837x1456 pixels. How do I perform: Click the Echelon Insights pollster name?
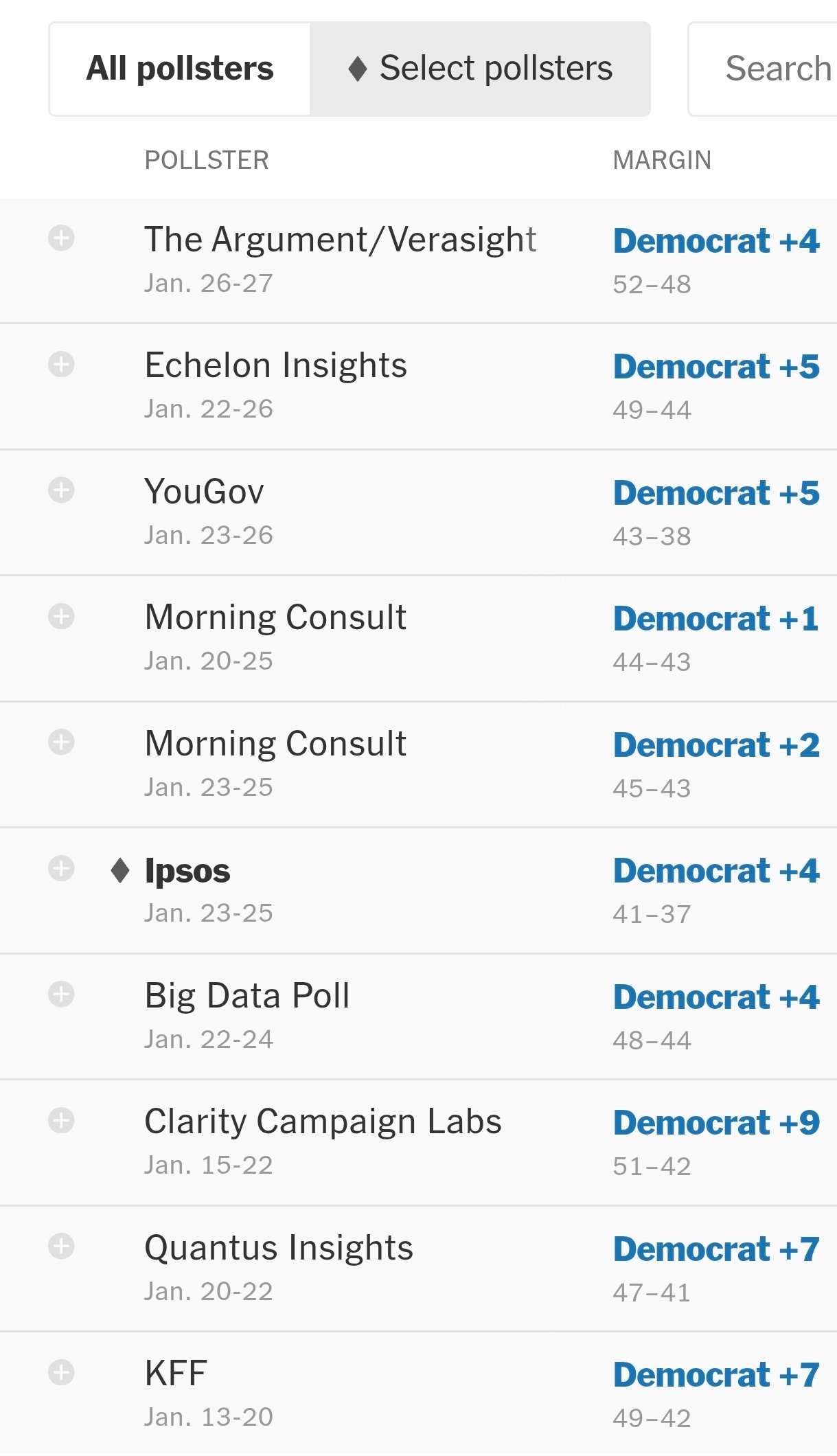[x=275, y=365]
